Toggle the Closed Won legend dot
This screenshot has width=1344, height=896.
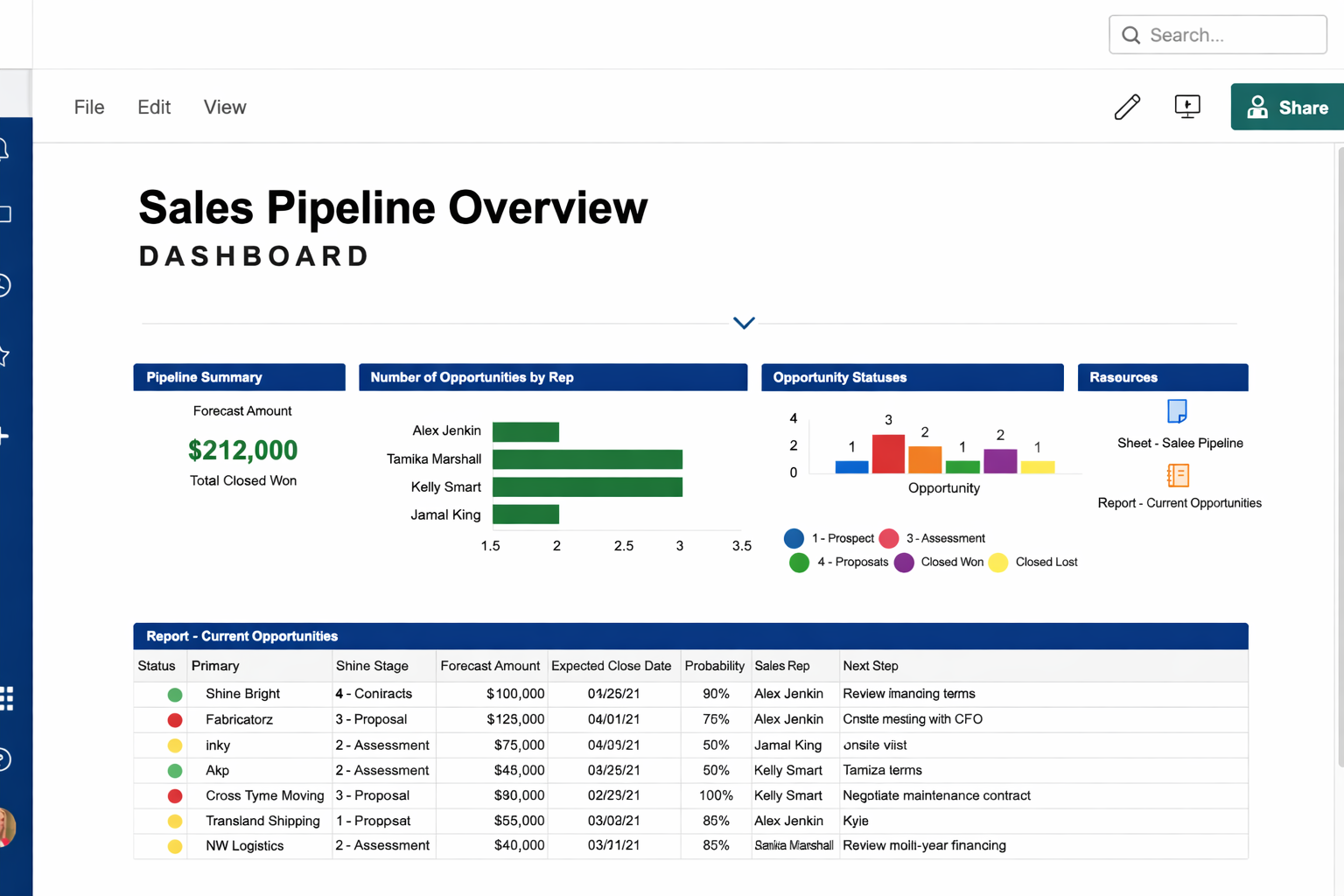coord(904,563)
